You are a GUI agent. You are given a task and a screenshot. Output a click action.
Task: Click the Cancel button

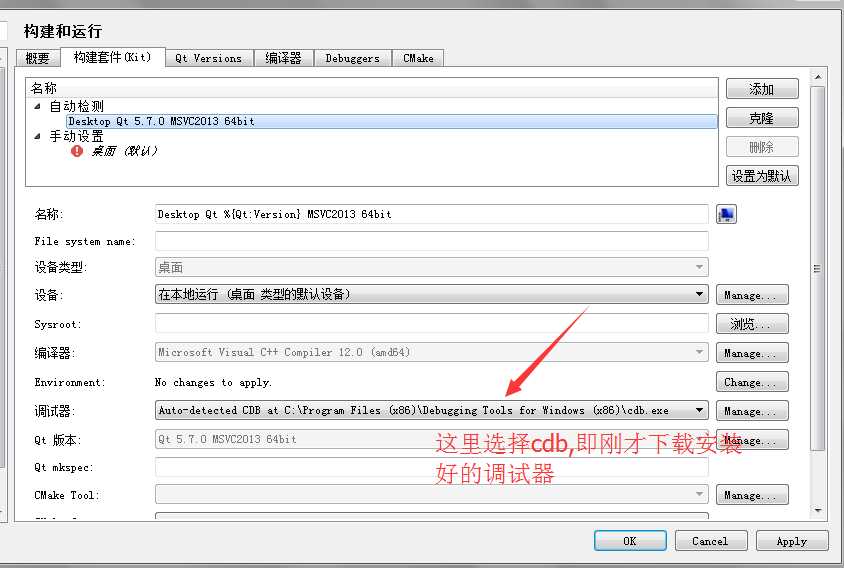pyautogui.click(x=711, y=541)
